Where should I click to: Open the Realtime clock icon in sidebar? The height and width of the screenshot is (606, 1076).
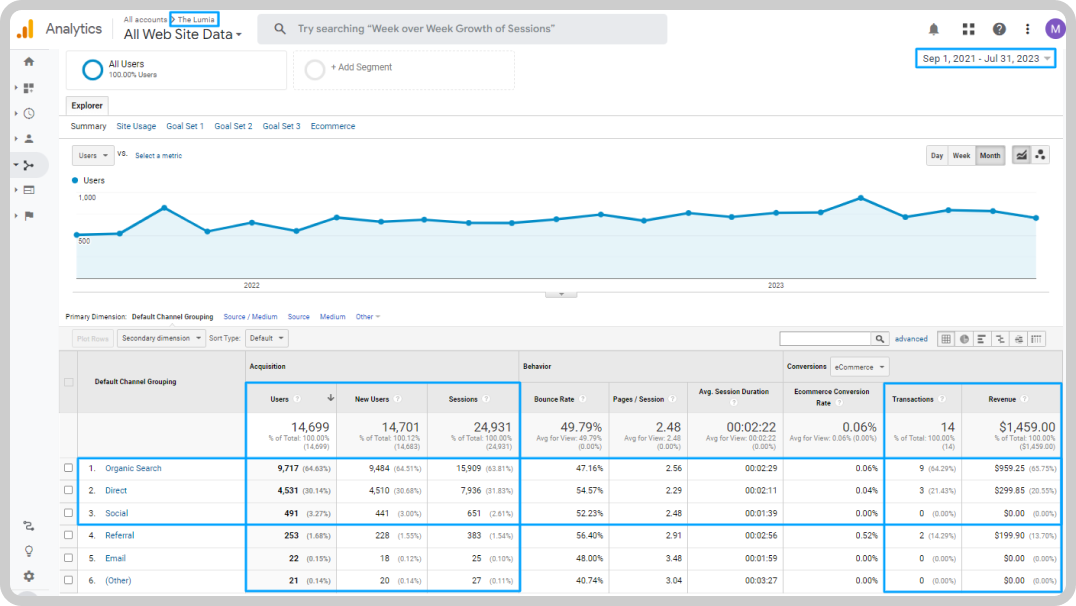(29, 113)
